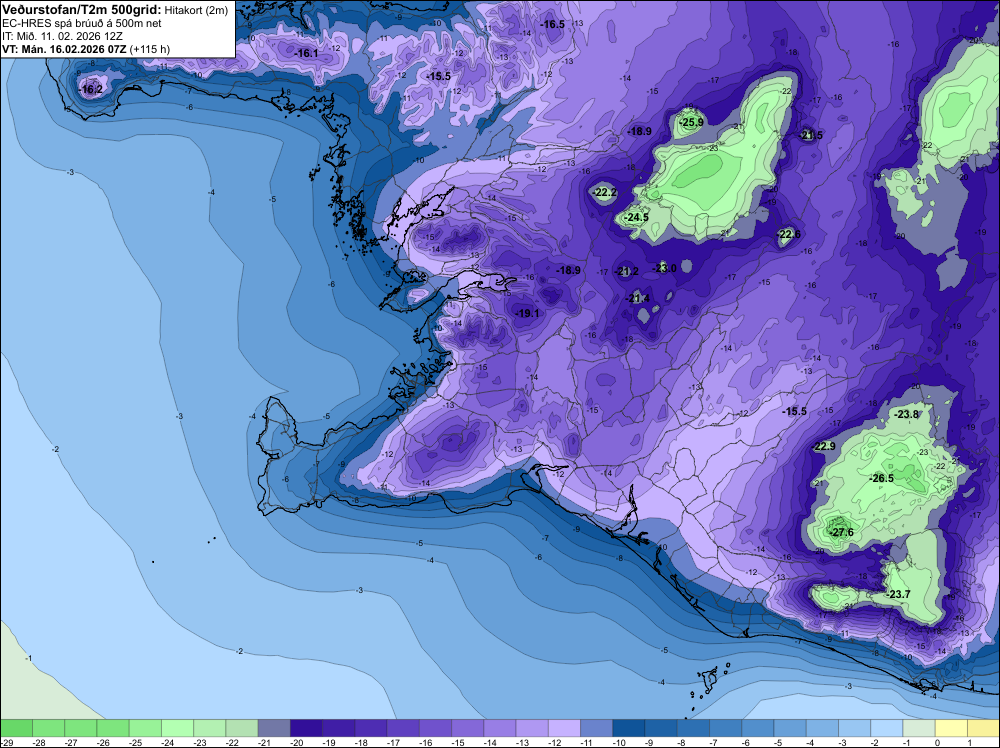The height and width of the screenshot is (748, 1000).
Task: Click the gray-violet legend swatch above -21
Action: (274, 728)
